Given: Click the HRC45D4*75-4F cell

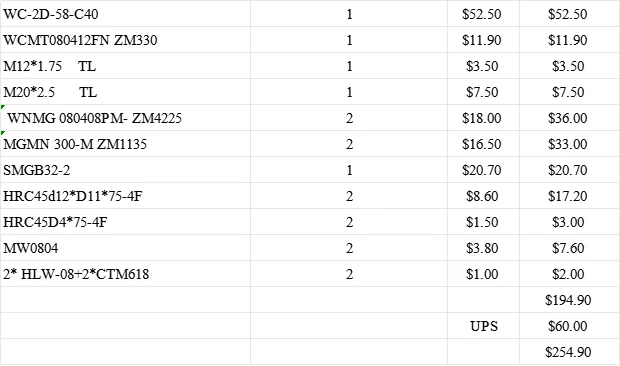Looking at the screenshot, I should click(x=125, y=222).
